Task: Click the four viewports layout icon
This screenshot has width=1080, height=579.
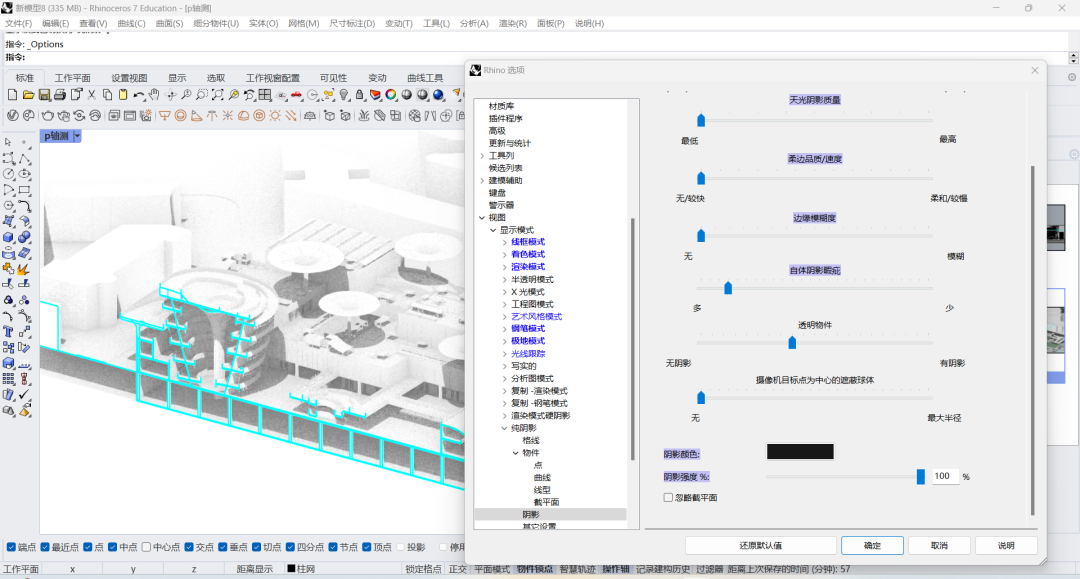Action: [x=264, y=94]
